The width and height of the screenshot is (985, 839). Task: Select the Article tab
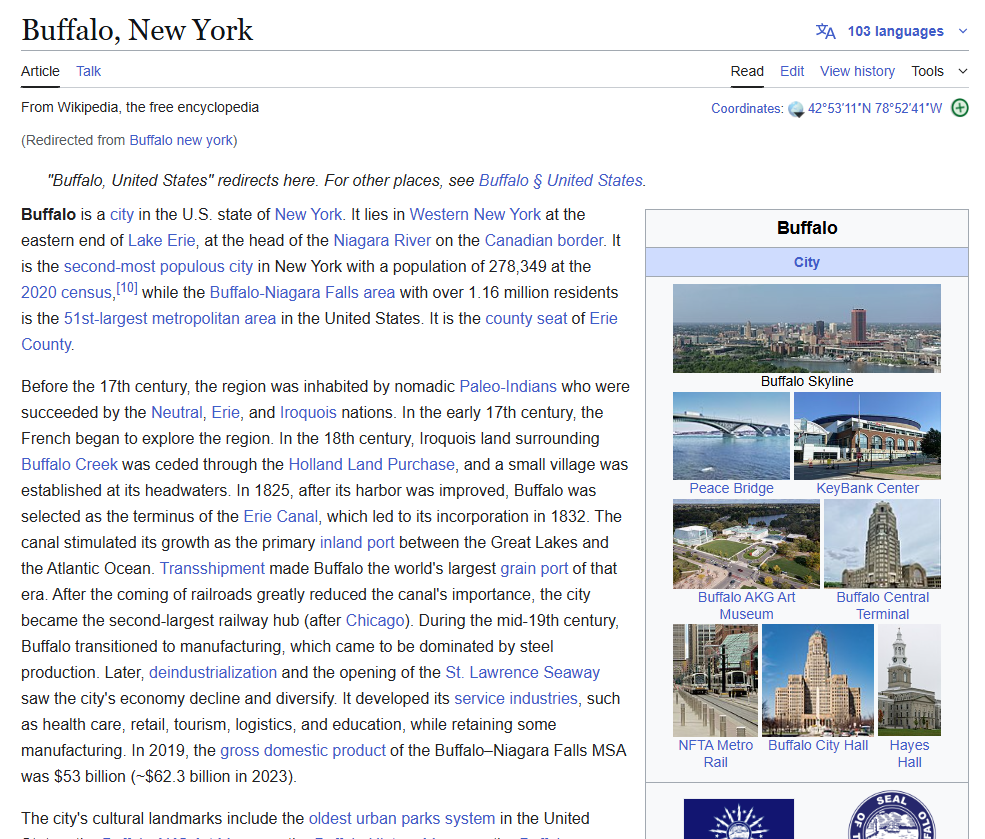pos(40,71)
